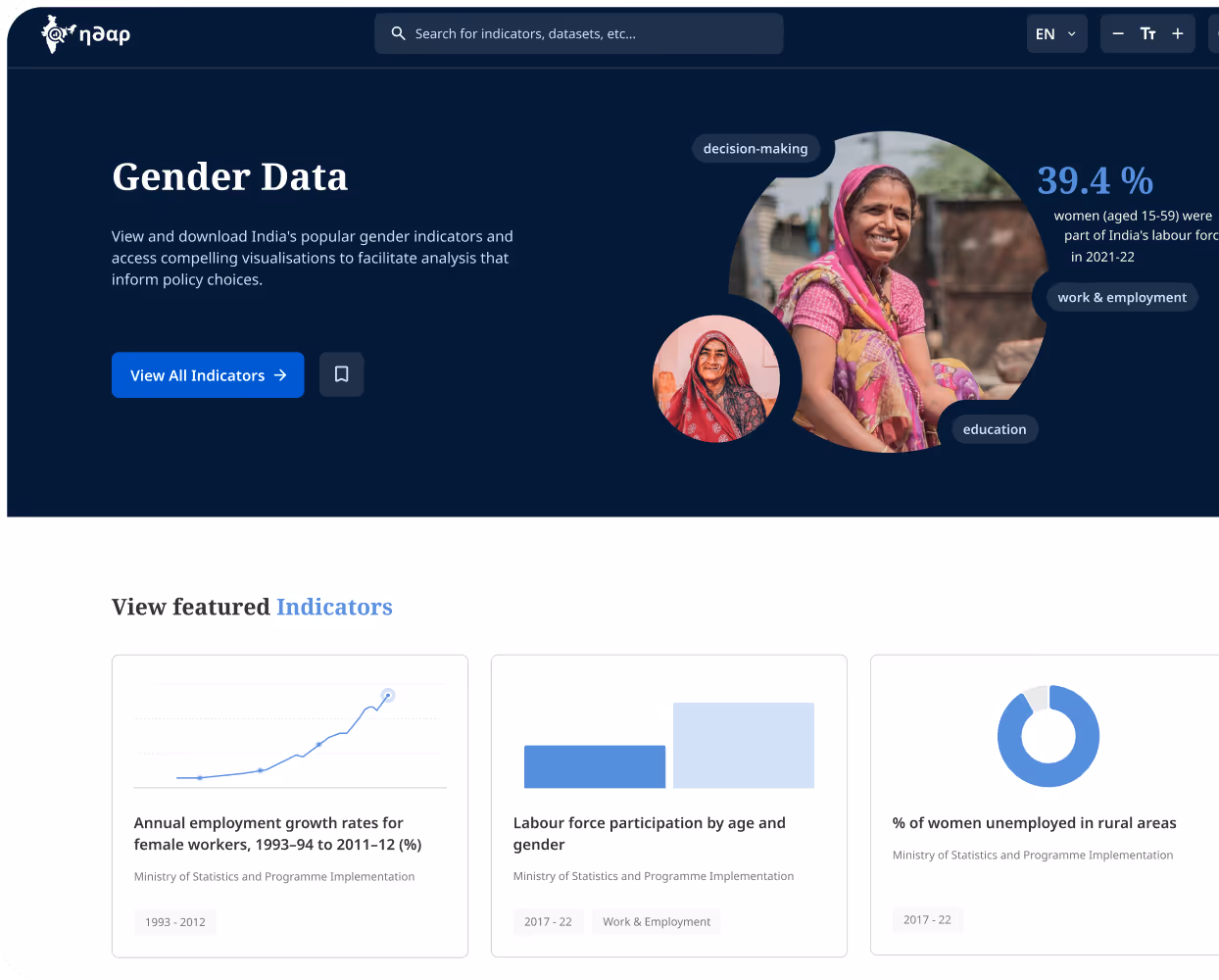Select the decision-making topic tag

[756, 149]
